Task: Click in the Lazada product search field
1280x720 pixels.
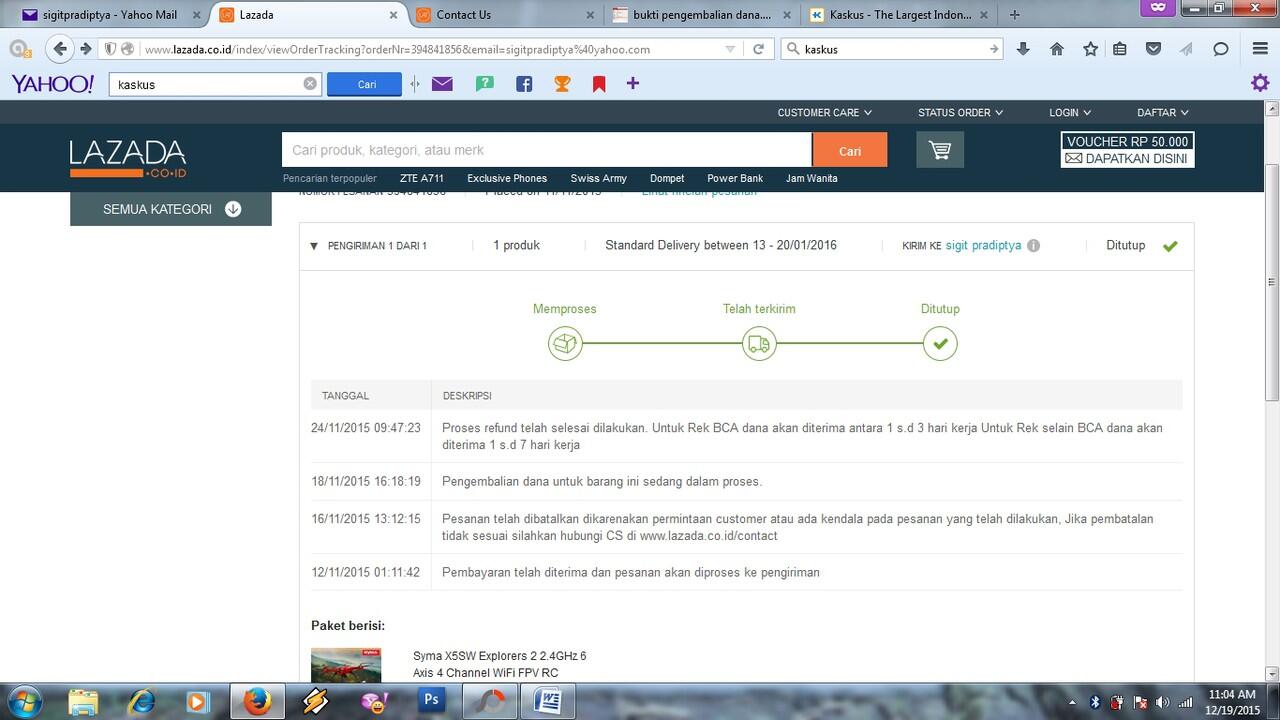Action: (x=547, y=150)
